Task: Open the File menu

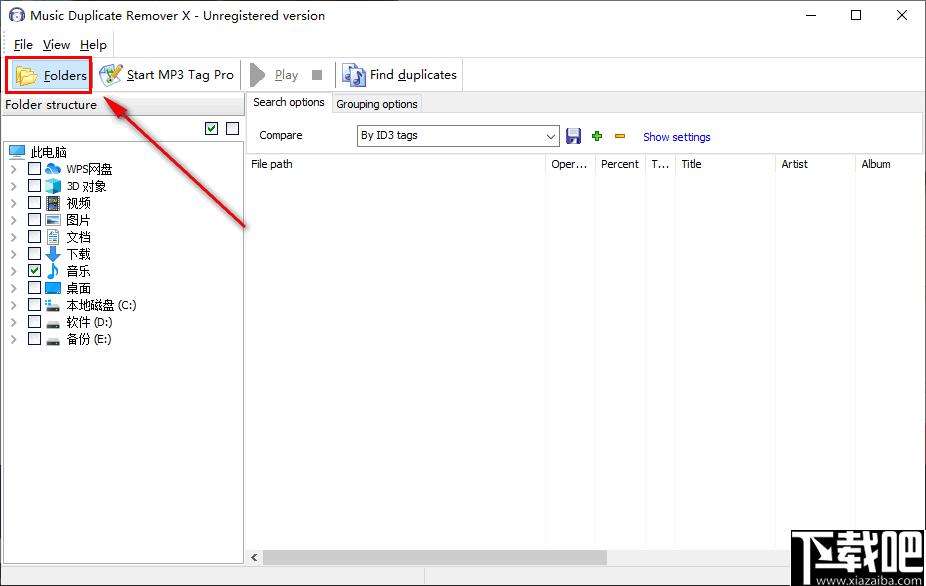Action: tap(23, 45)
